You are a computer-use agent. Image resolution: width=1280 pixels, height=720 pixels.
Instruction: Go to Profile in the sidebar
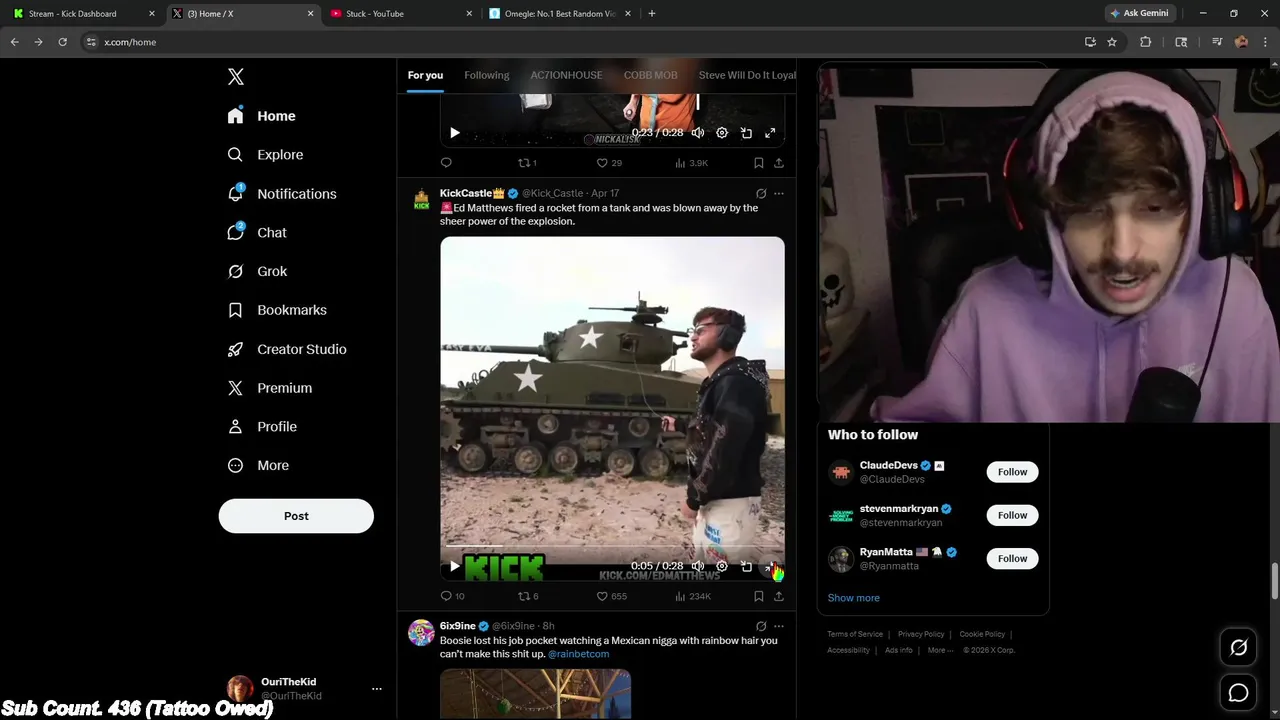(x=262, y=427)
